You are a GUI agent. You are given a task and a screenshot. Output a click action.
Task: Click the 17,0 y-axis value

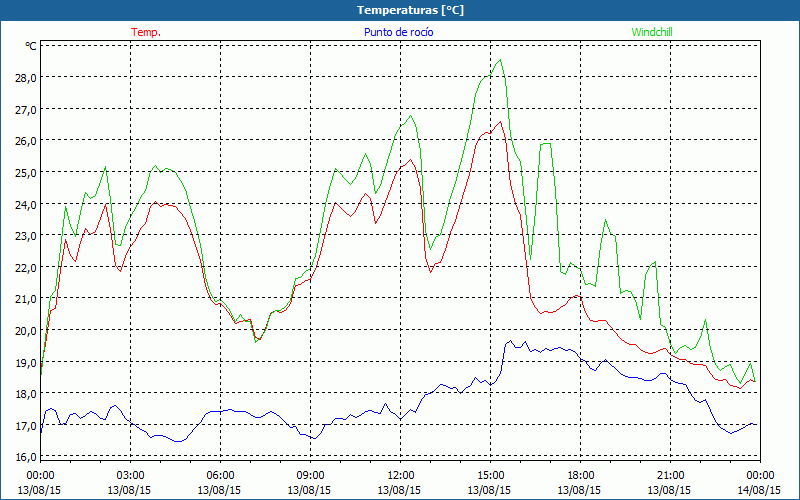pos(27,425)
